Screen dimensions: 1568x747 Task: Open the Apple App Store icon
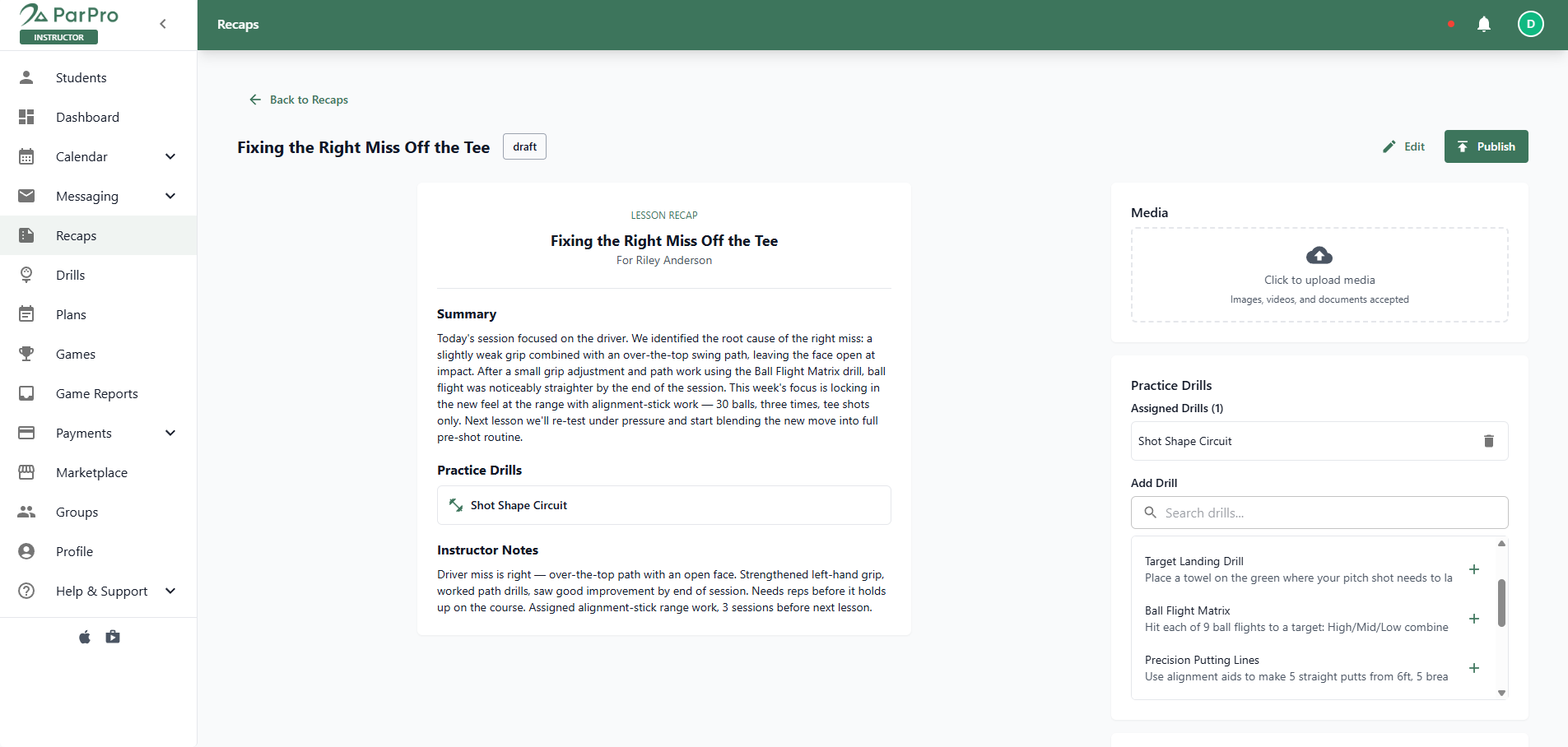[85, 637]
